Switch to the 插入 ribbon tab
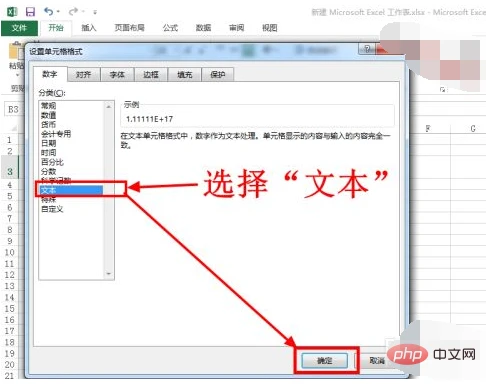This screenshot has height=387, width=486. 89,28
